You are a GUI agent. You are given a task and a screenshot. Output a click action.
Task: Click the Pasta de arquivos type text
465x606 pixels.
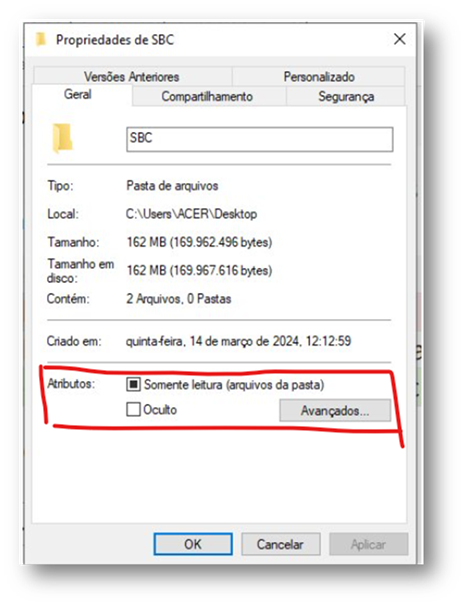172,186
